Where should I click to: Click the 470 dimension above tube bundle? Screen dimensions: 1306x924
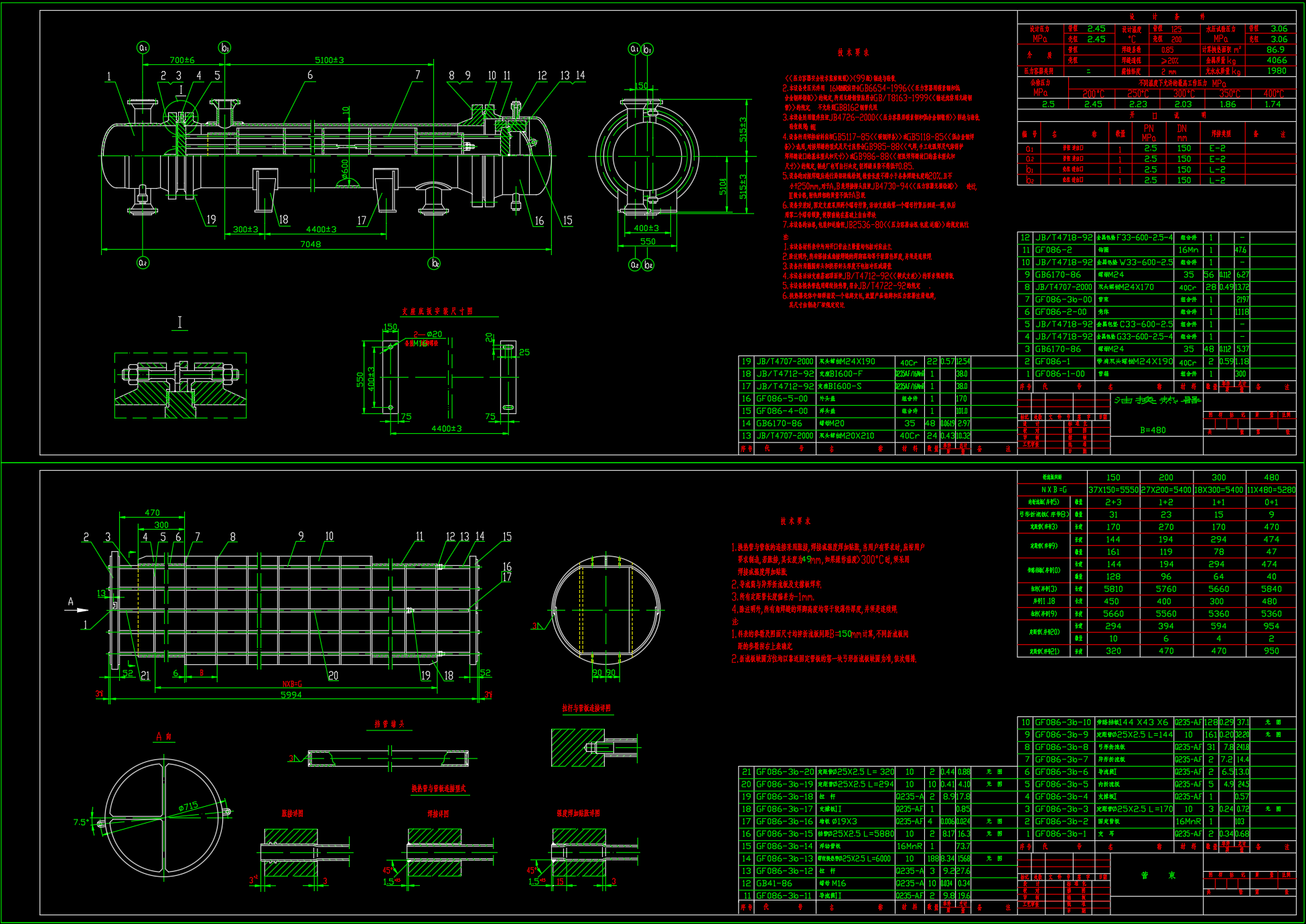point(152,513)
